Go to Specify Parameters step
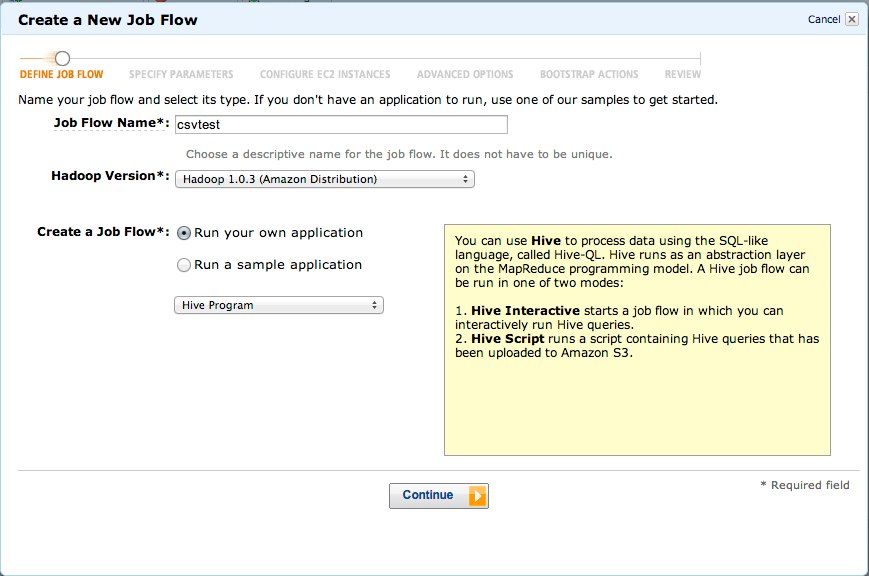The height and width of the screenshot is (576, 869). [181, 75]
